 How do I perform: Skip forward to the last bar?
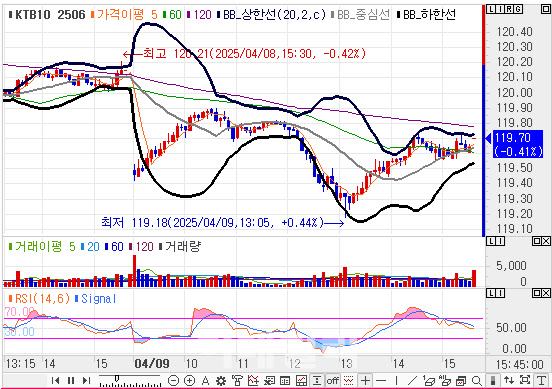[x=86, y=381]
